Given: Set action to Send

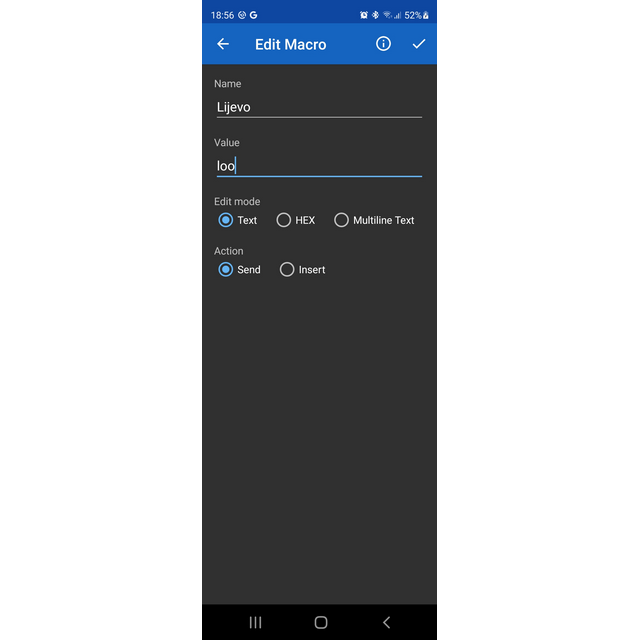Looking at the screenshot, I should 226,269.
